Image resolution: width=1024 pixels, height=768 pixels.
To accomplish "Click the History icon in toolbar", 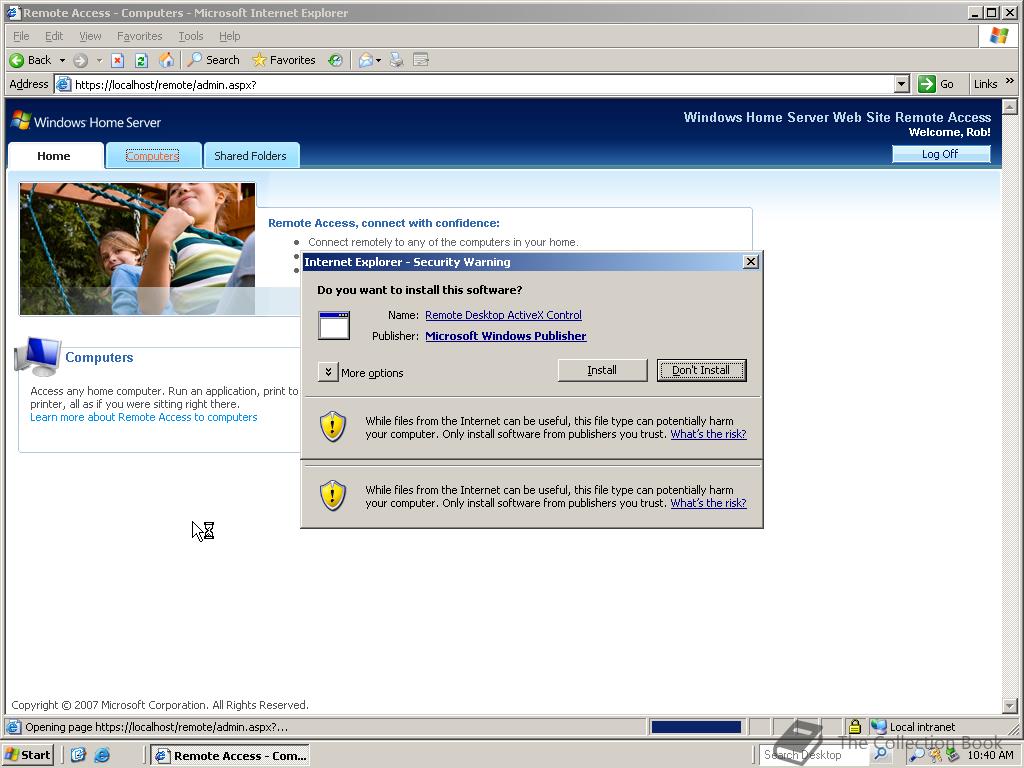I will pos(335,60).
